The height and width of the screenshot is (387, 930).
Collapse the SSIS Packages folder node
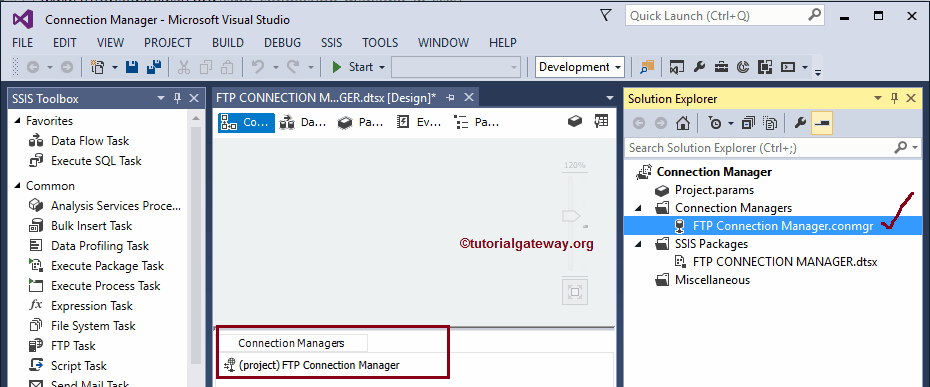639,244
